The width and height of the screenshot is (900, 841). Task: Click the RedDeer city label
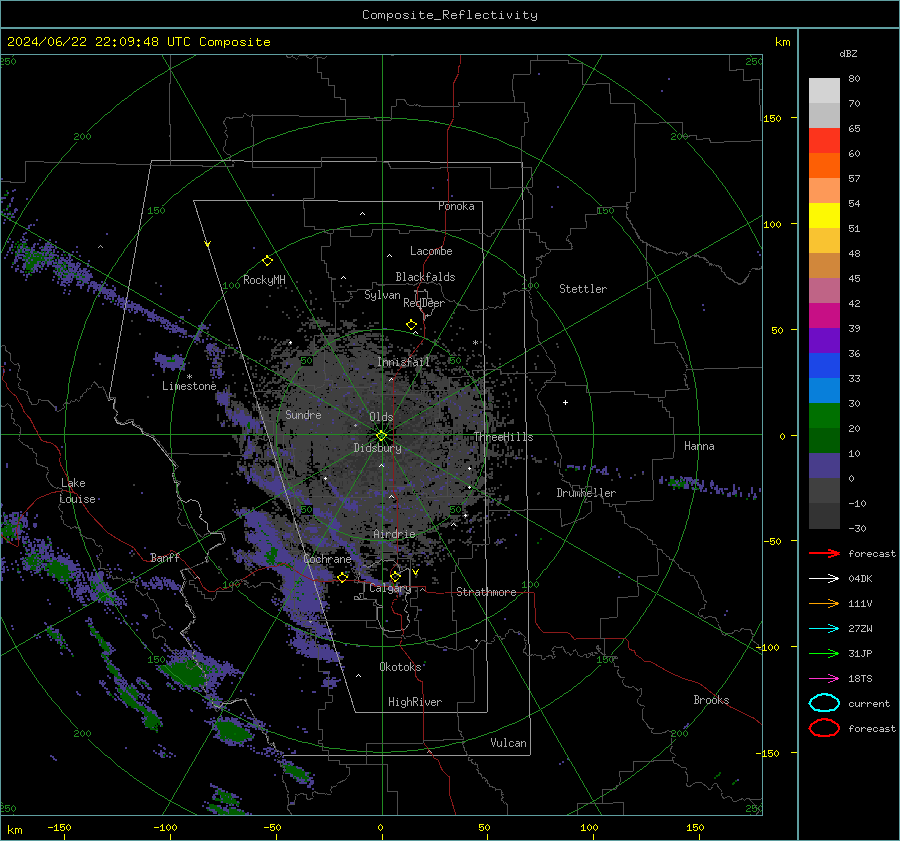(x=424, y=303)
